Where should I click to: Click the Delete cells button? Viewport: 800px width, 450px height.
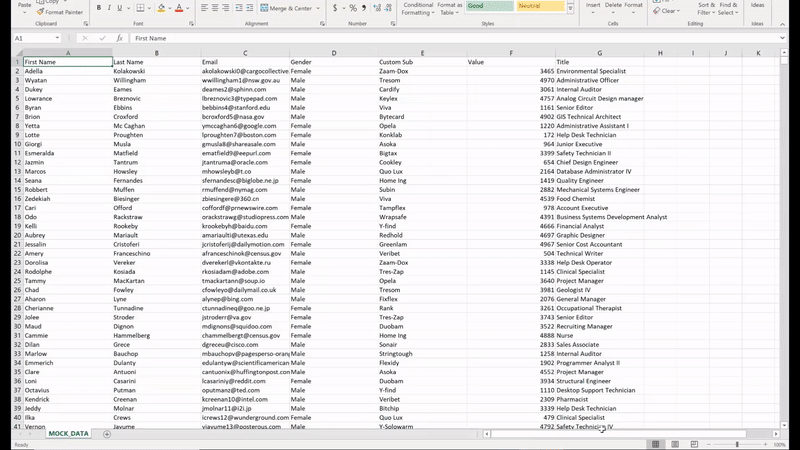coord(613,7)
